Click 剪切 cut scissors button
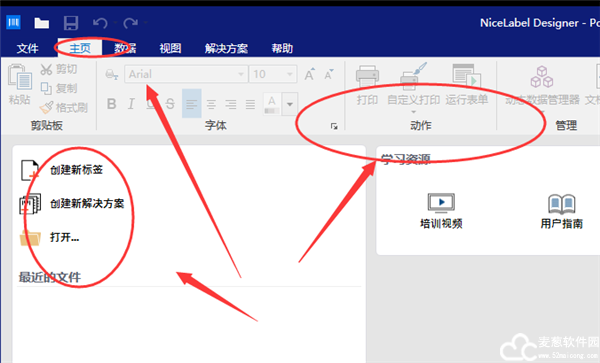Screen dimensions: 600x363 59,69
